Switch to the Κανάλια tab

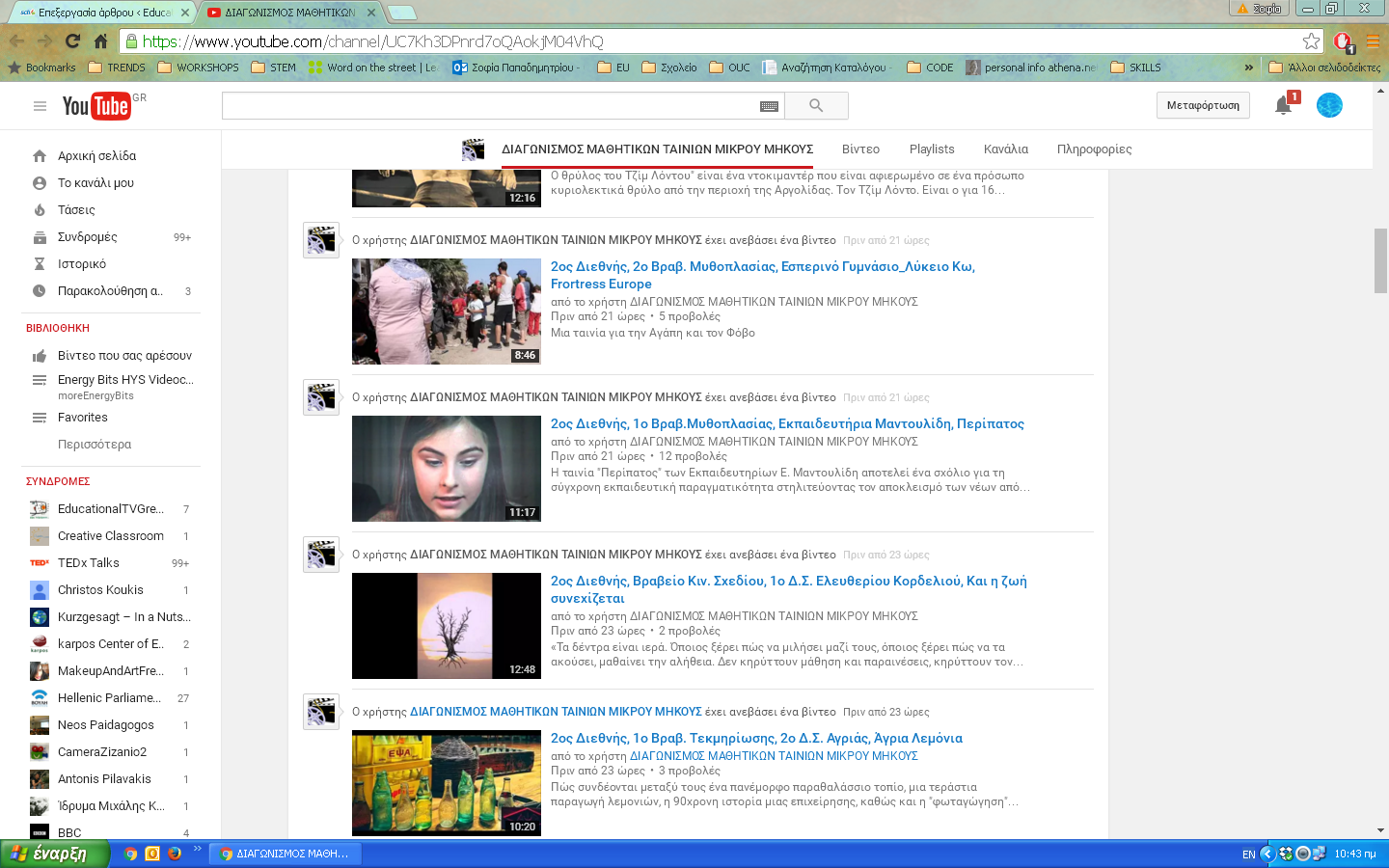(x=1006, y=149)
